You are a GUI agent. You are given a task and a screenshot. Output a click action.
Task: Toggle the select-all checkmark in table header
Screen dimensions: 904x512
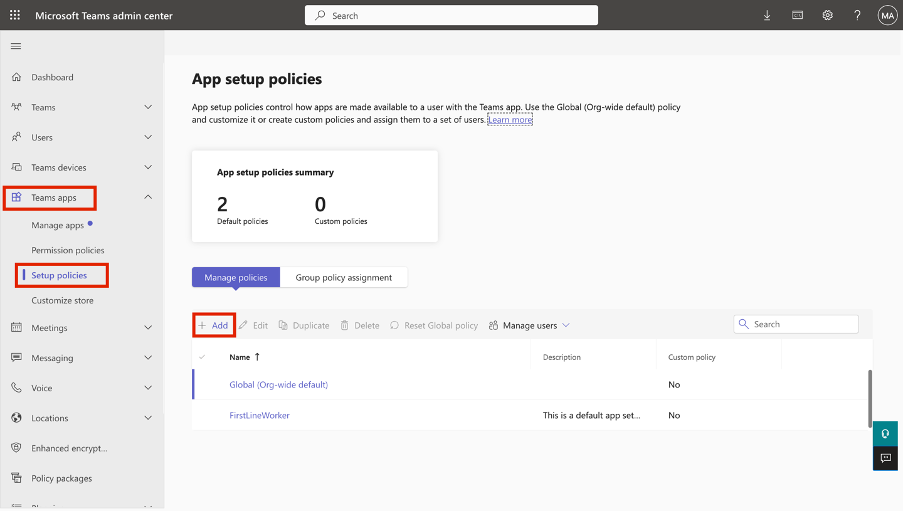tap(202, 357)
